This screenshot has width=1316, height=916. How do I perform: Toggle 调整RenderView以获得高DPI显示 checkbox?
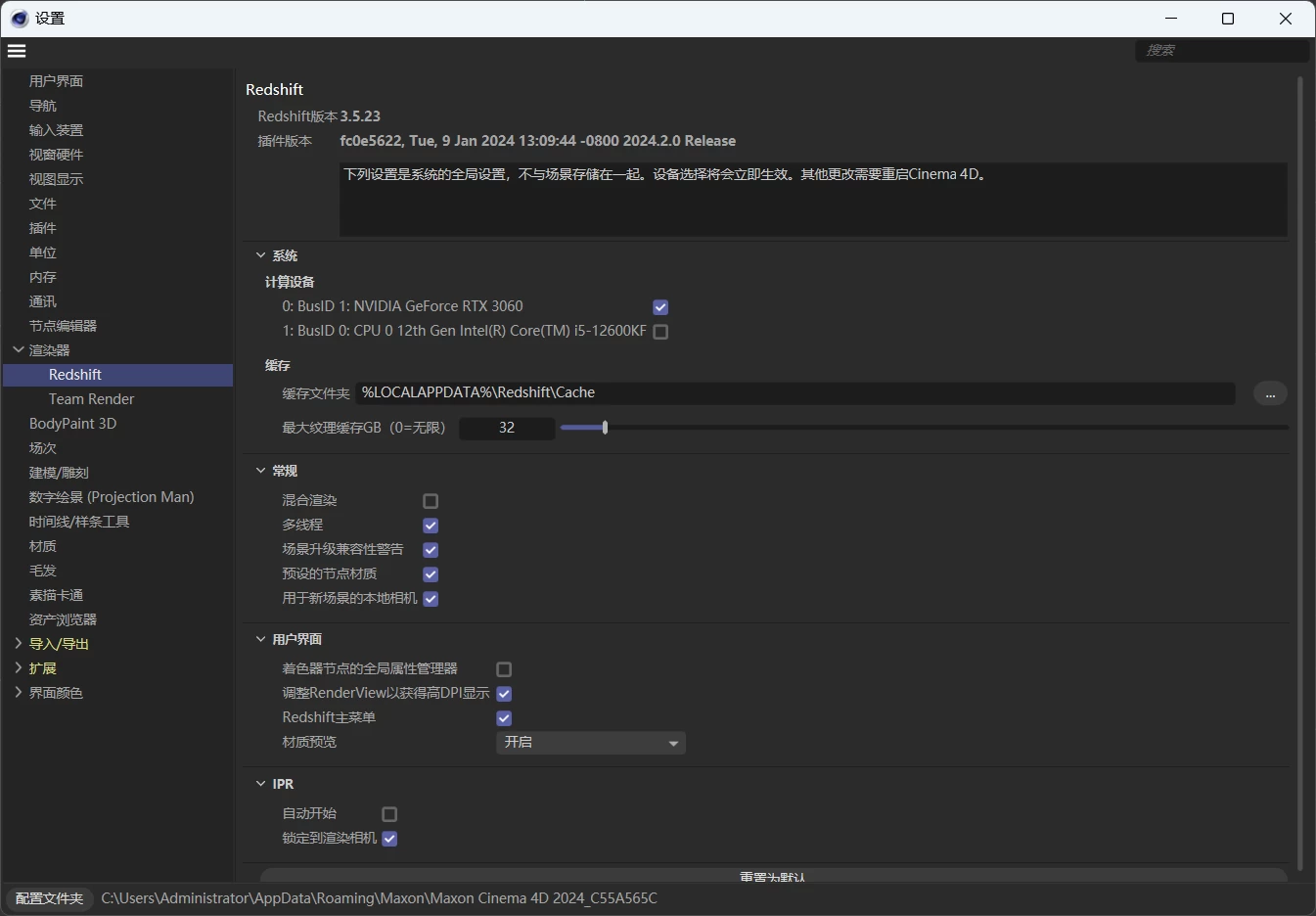pyautogui.click(x=504, y=694)
